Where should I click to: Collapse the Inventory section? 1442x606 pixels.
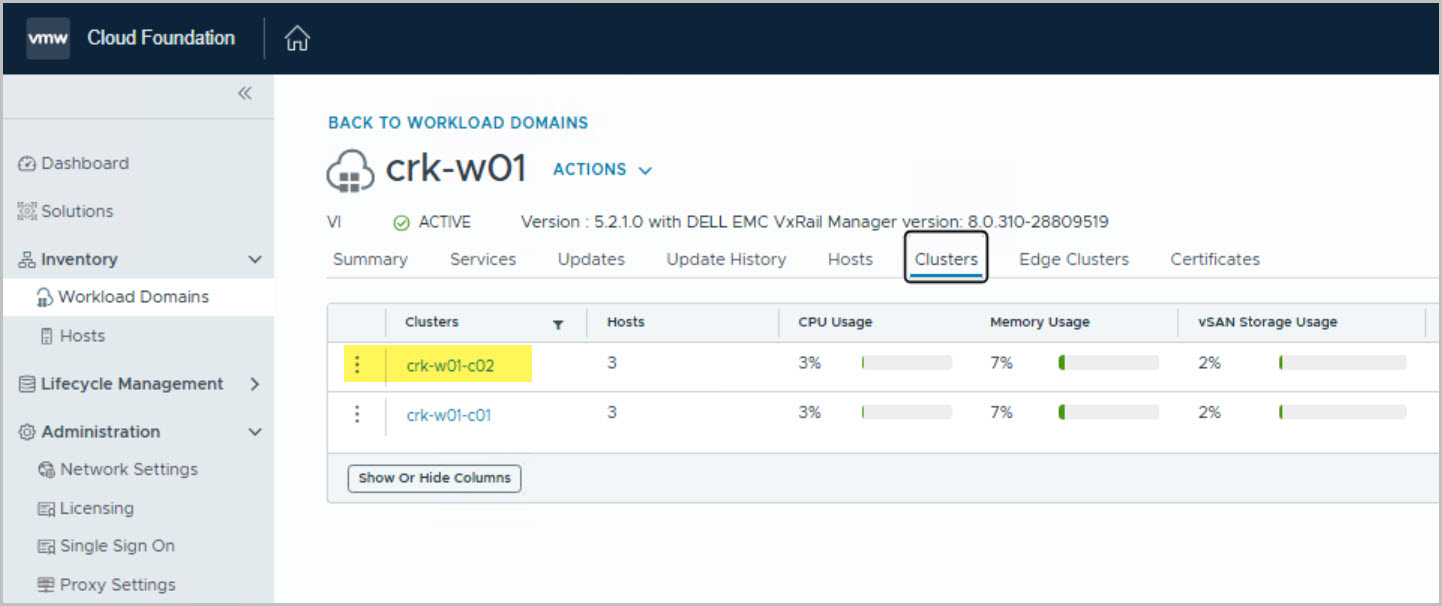point(255,260)
